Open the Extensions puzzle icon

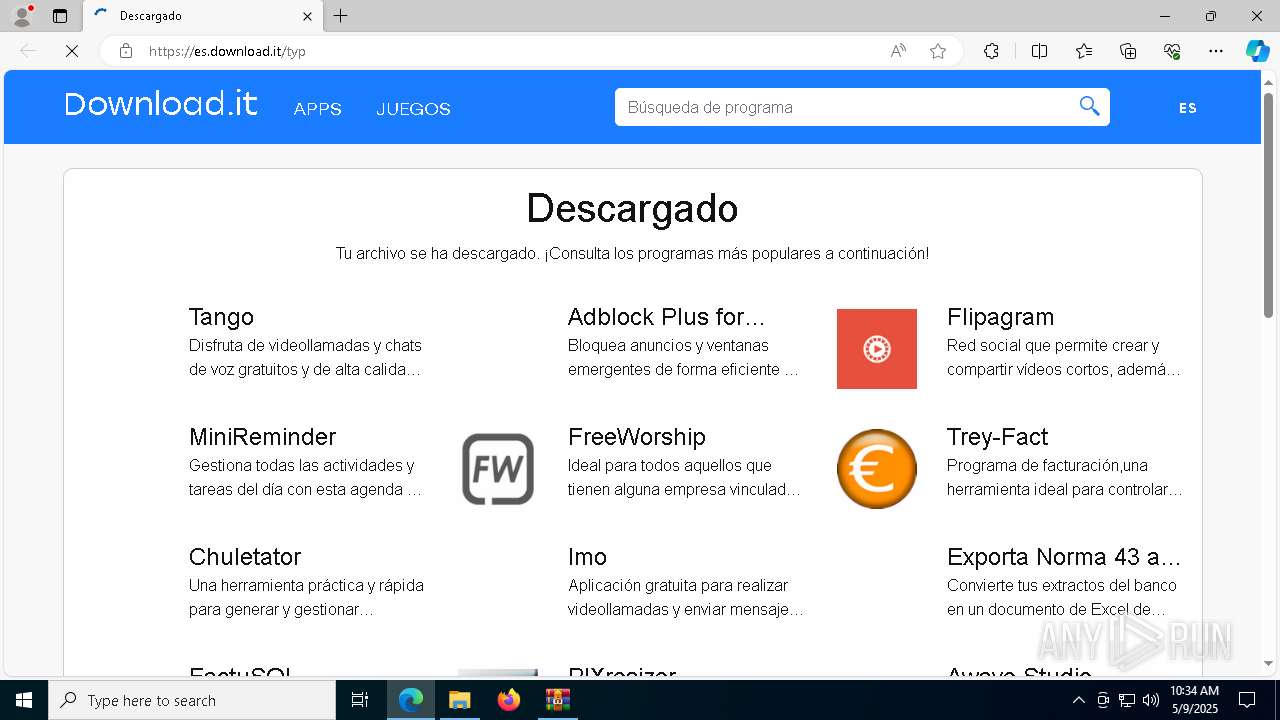[x=991, y=51]
